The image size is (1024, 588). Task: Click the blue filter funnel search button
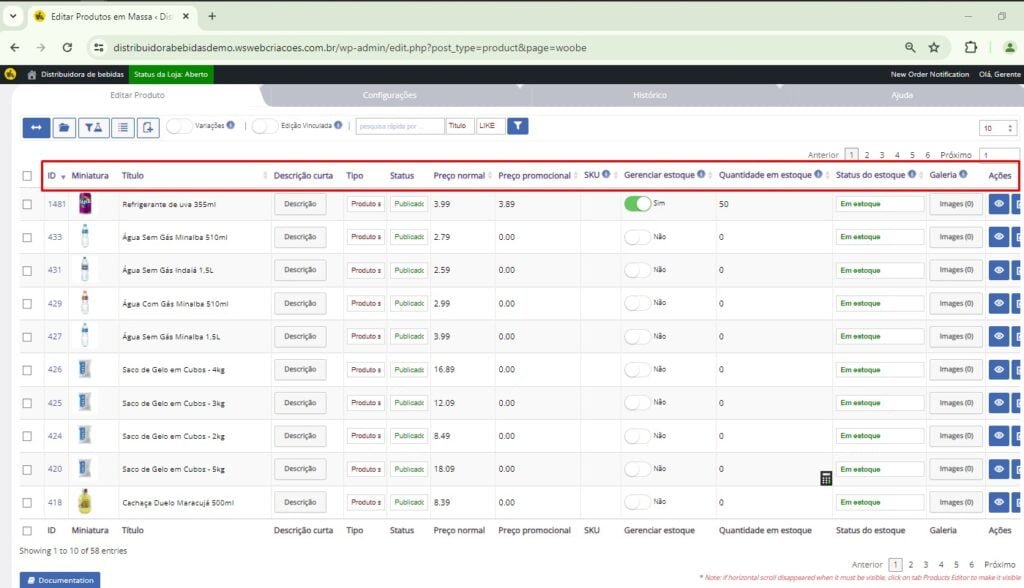click(517, 126)
